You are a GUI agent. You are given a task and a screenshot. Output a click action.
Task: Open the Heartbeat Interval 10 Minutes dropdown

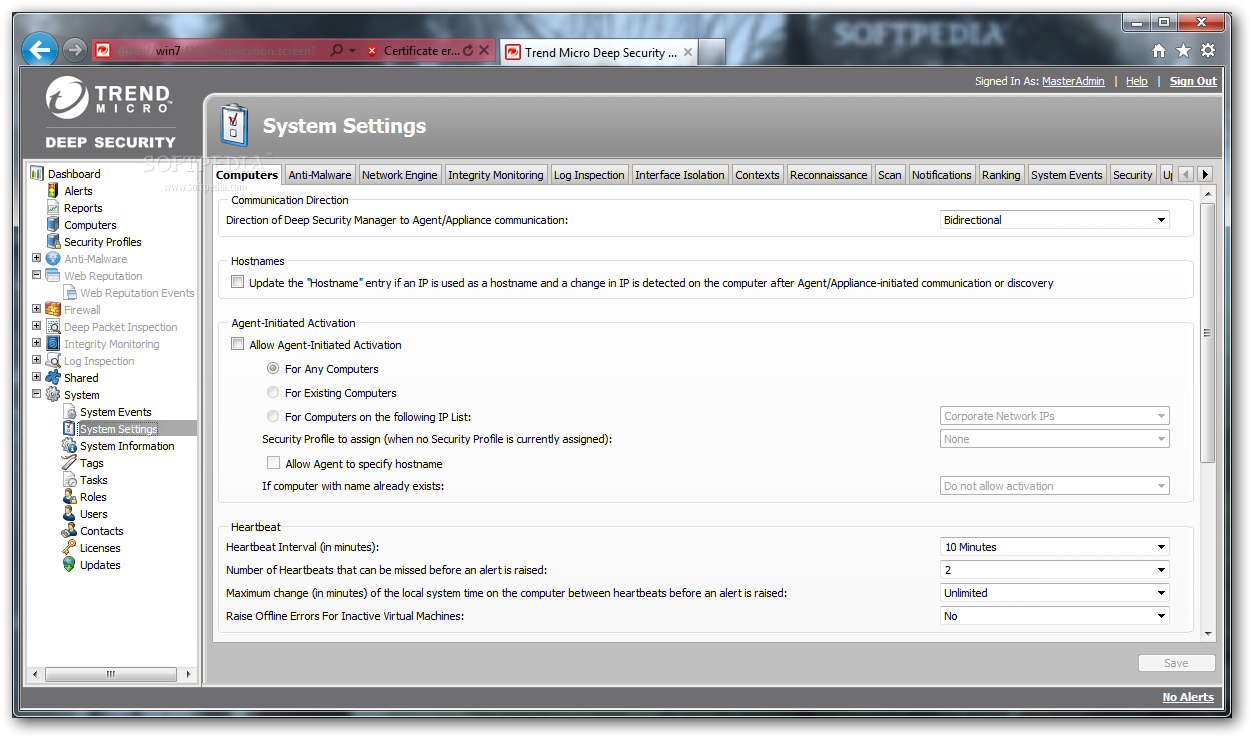coord(1055,547)
